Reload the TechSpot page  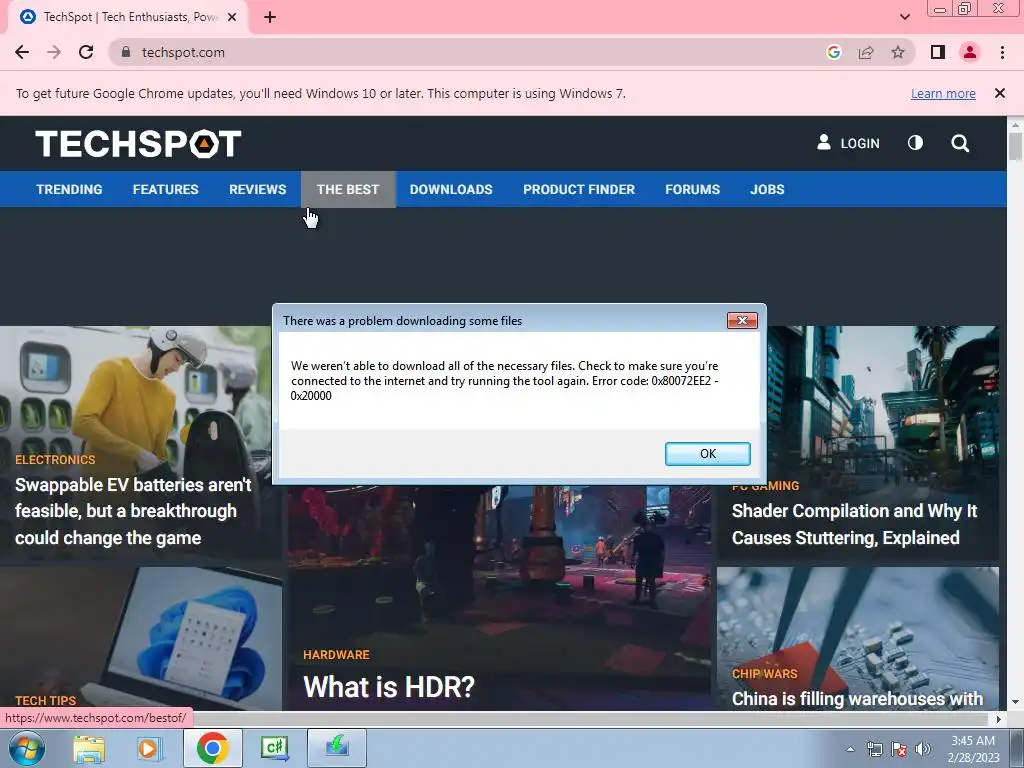pyautogui.click(x=86, y=52)
